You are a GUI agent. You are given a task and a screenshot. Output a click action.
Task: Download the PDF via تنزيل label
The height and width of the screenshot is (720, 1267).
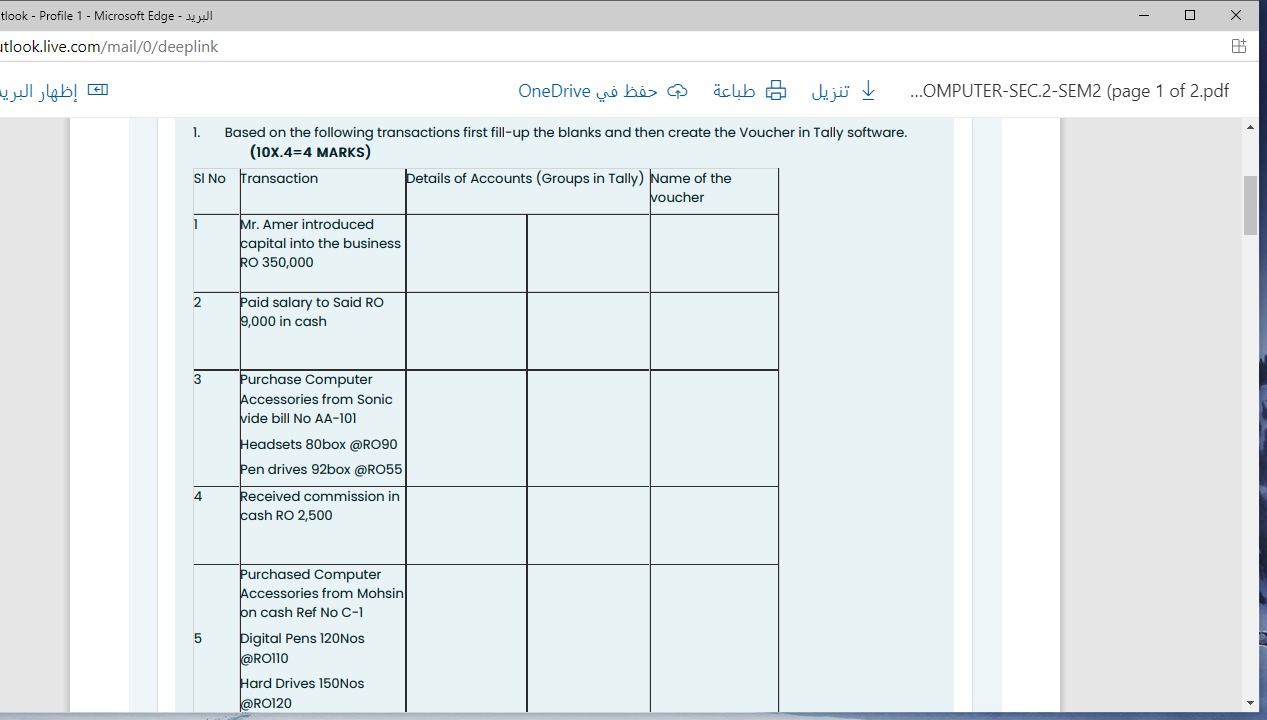(830, 91)
